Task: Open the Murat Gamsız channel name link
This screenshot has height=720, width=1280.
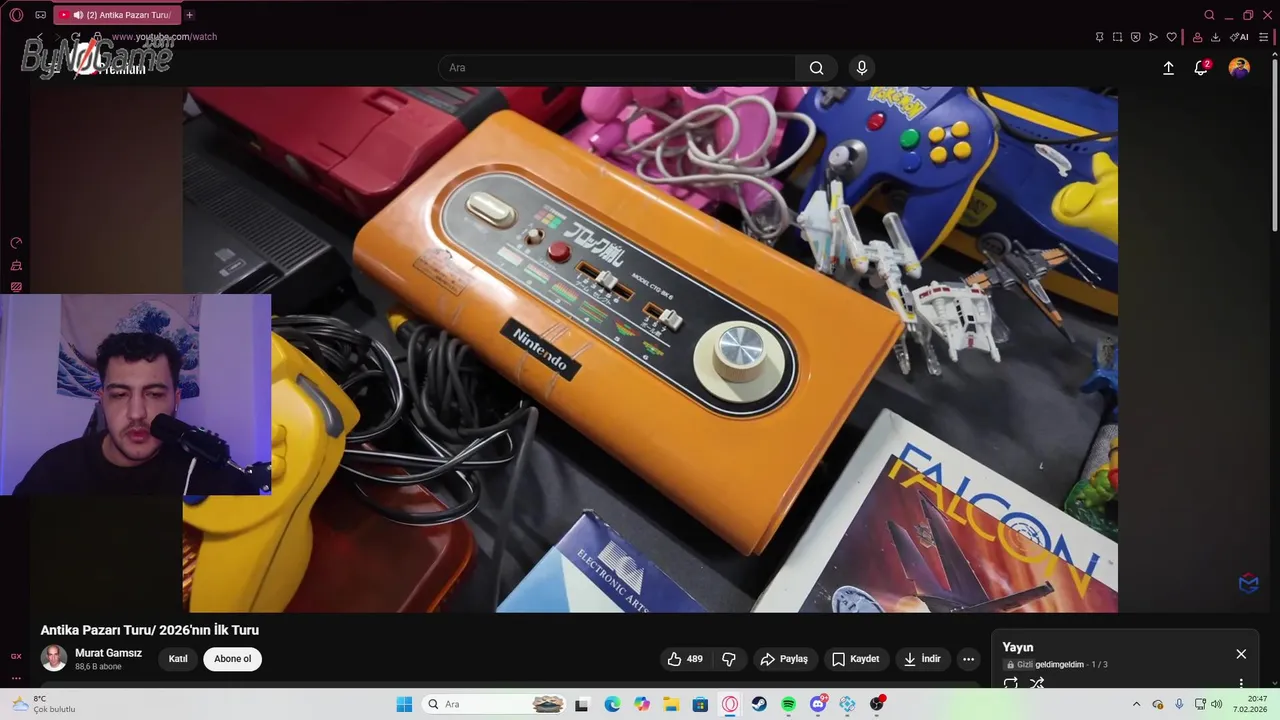Action: coord(108,653)
